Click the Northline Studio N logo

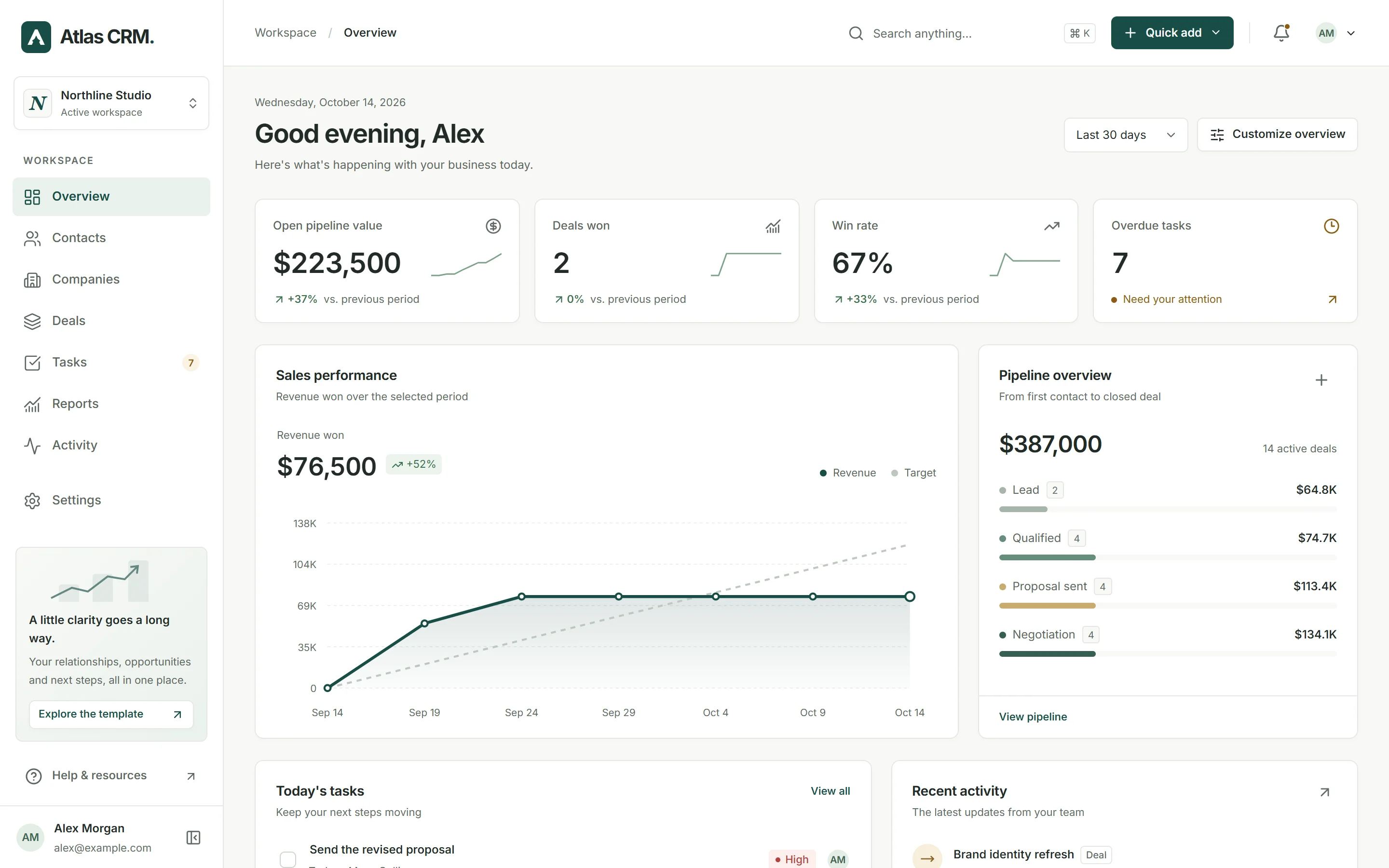[38, 103]
